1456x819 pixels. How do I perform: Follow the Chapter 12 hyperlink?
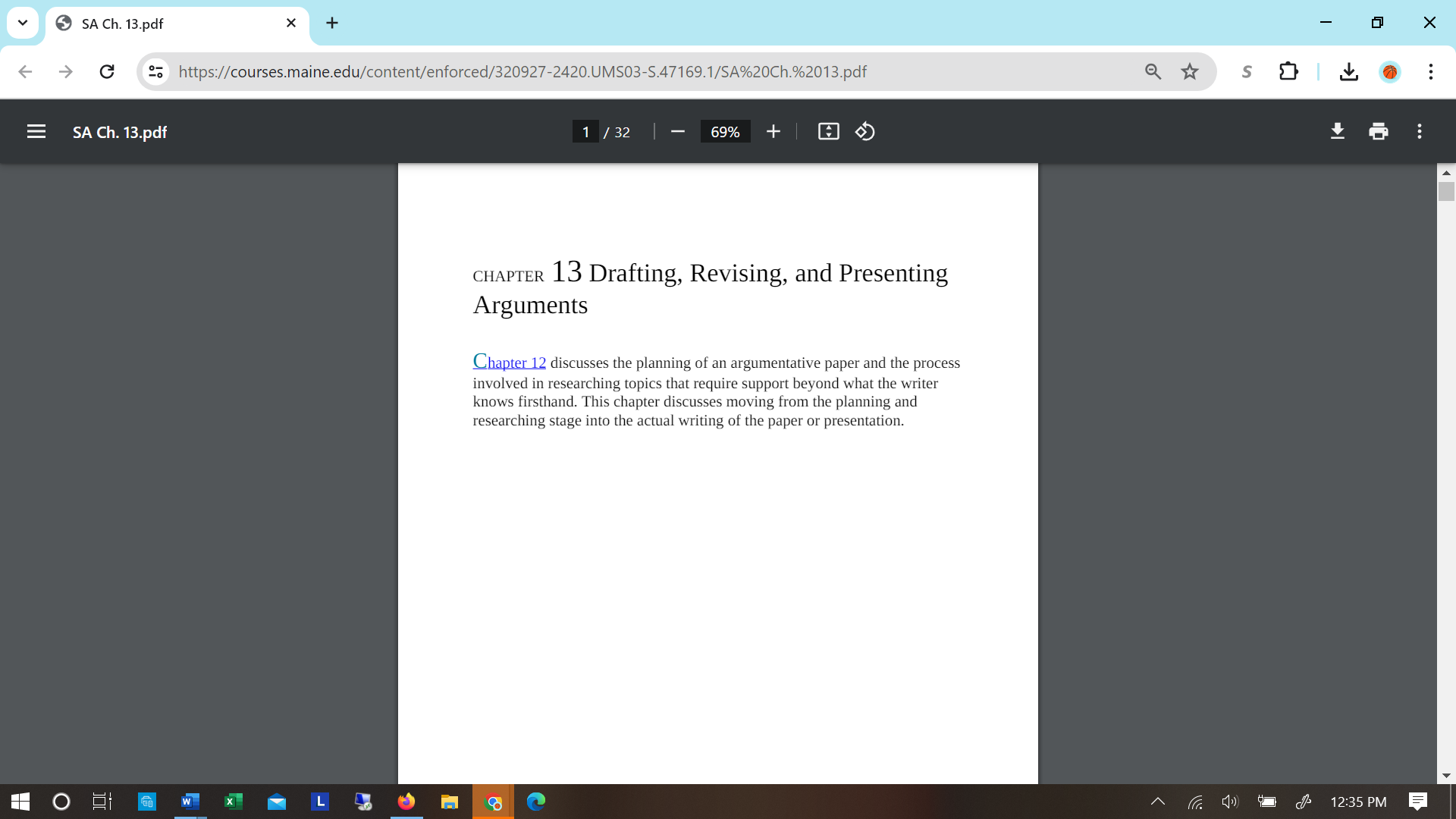pyautogui.click(x=509, y=362)
